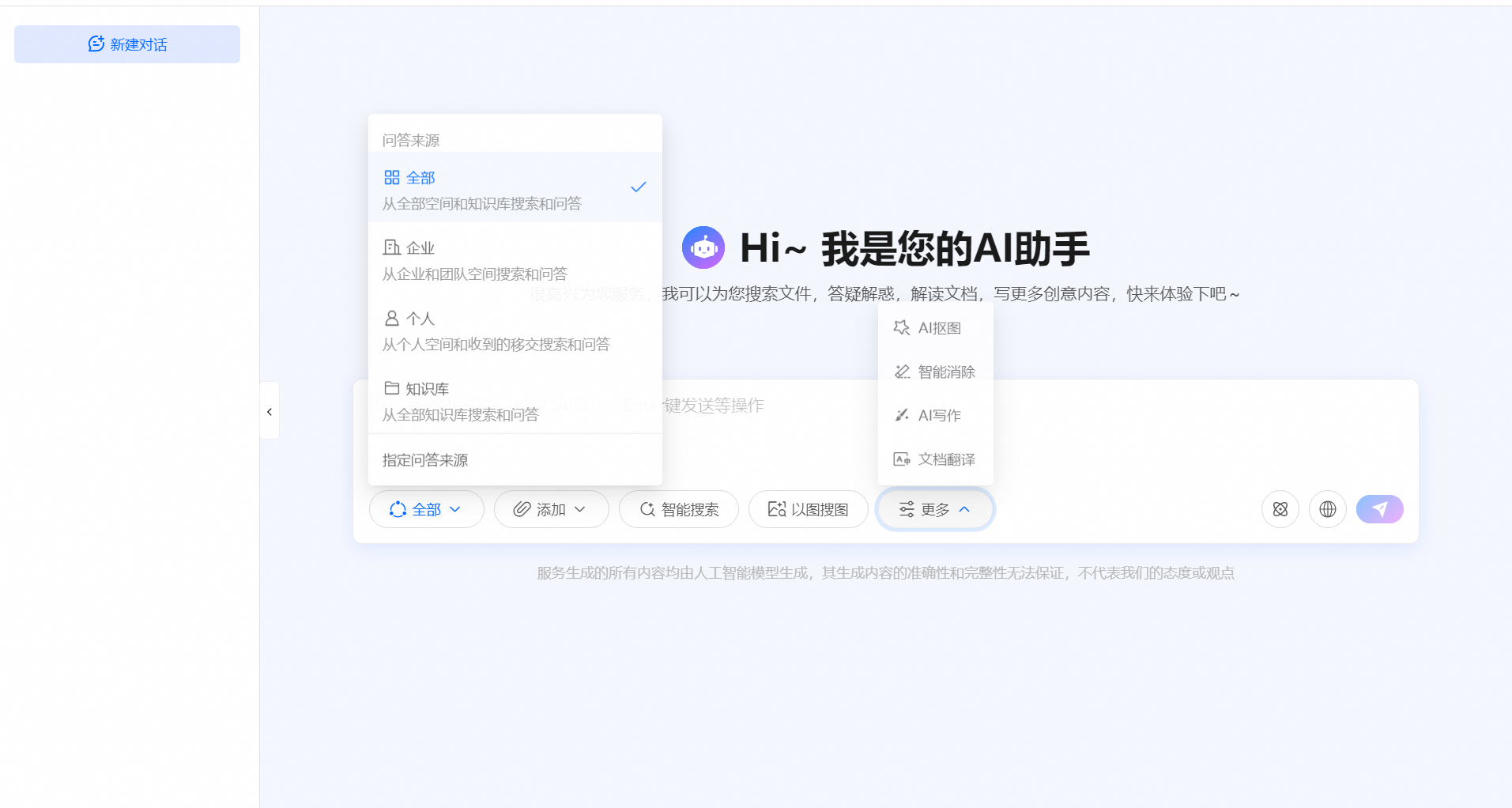Viewport: 1512px width, 808px height.
Task: Click the magic pen icon beside AI写作
Action: [x=902, y=415]
